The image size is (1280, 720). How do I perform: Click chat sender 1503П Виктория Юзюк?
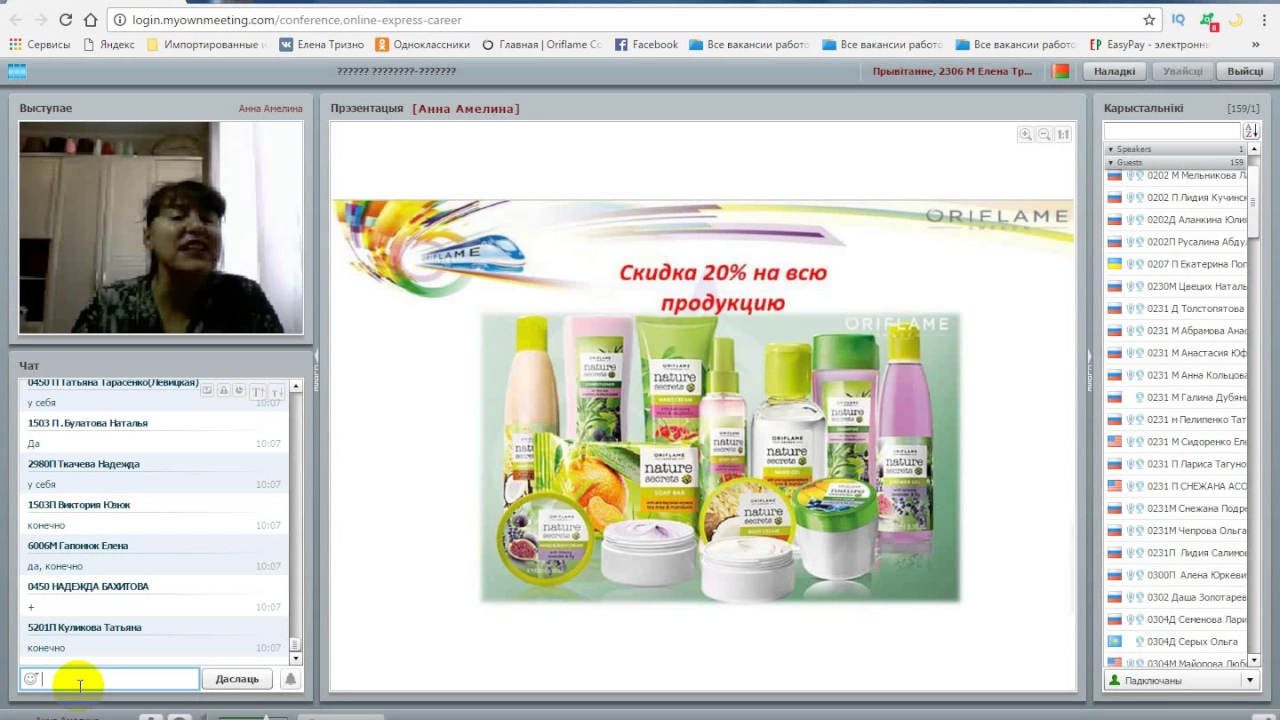(x=79, y=505)
